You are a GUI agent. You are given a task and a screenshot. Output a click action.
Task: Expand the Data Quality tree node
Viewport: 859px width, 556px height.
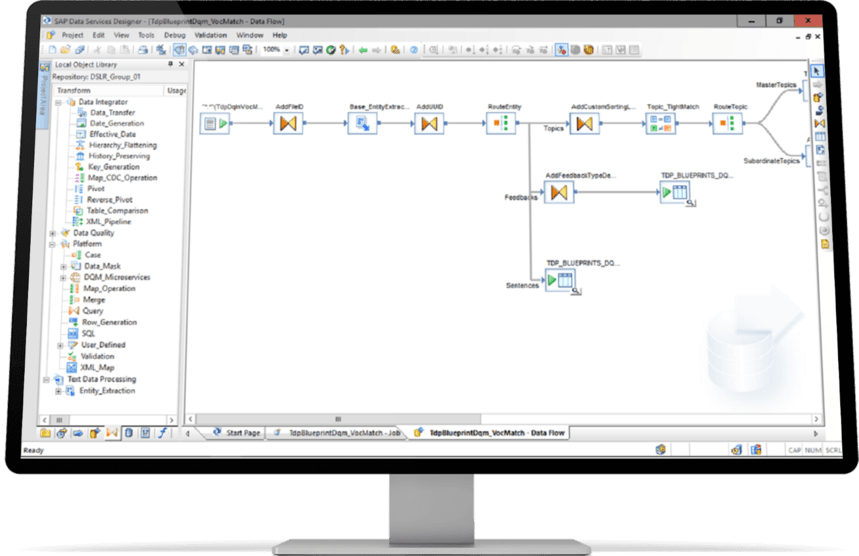pos(53,233)
